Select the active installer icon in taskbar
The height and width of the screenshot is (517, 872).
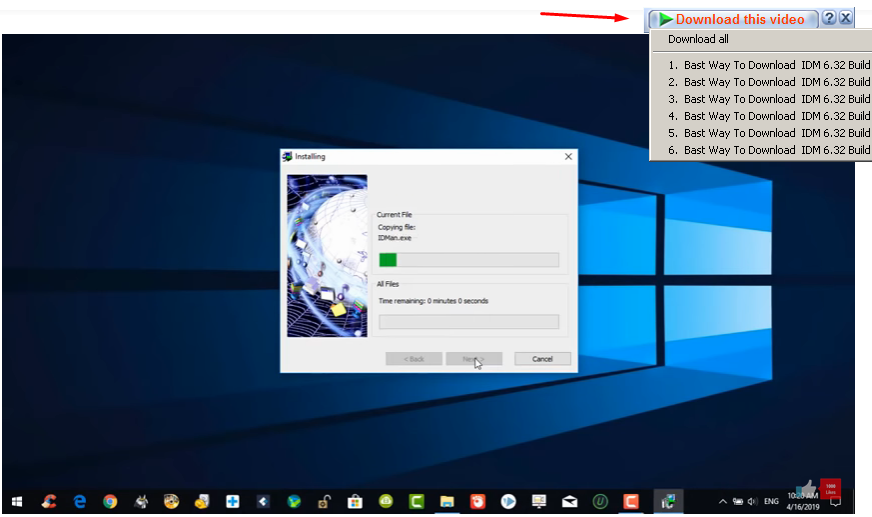coord(668,502)
